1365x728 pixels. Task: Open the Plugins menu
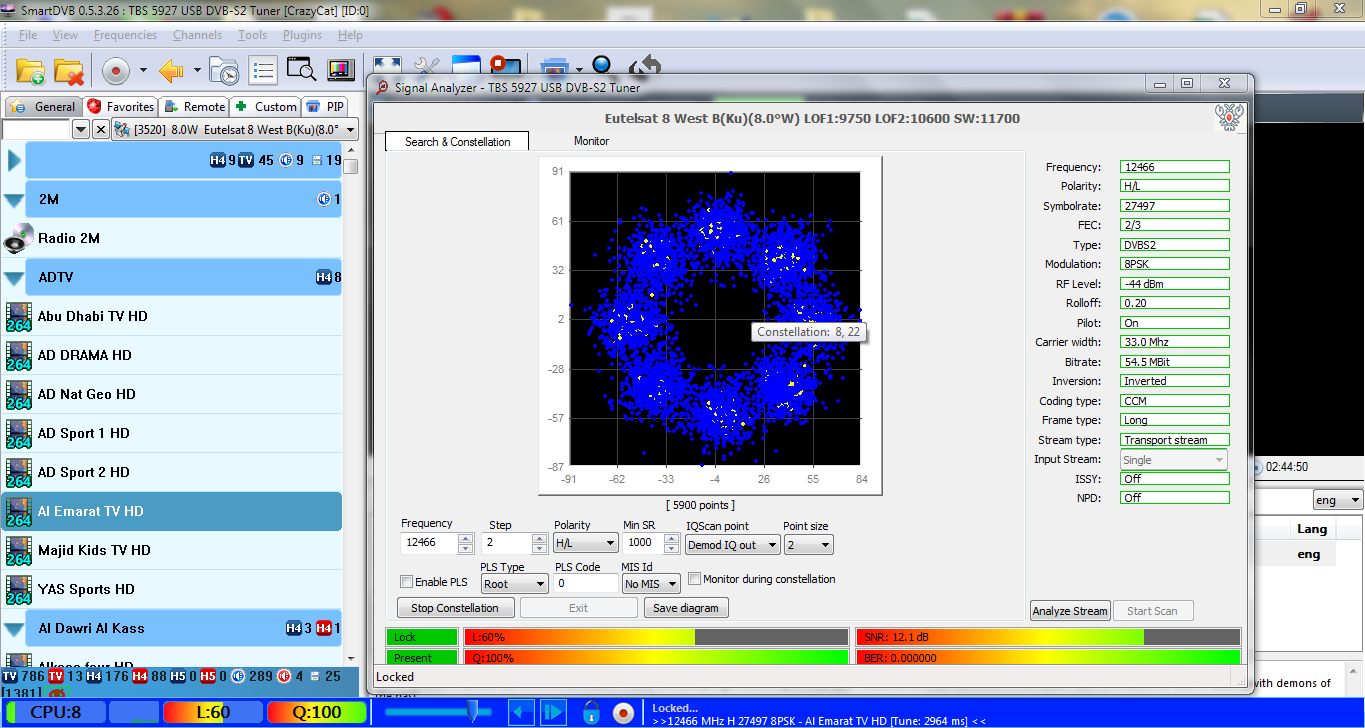302,35
